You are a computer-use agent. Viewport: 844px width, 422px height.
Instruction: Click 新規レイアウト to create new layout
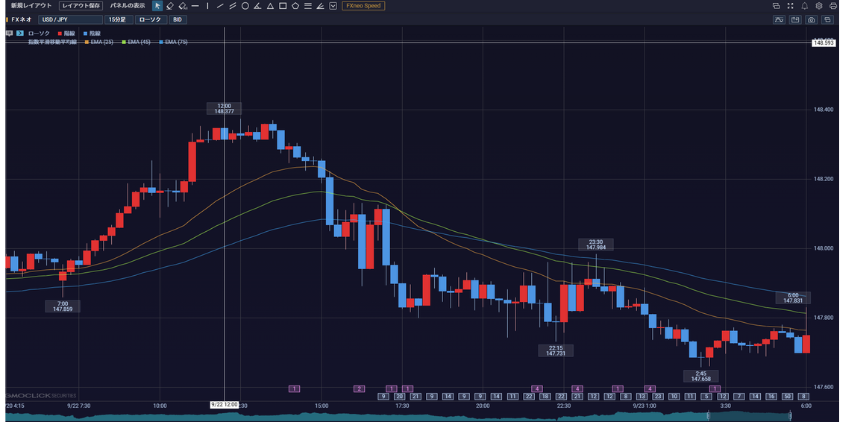click(30, 6)
